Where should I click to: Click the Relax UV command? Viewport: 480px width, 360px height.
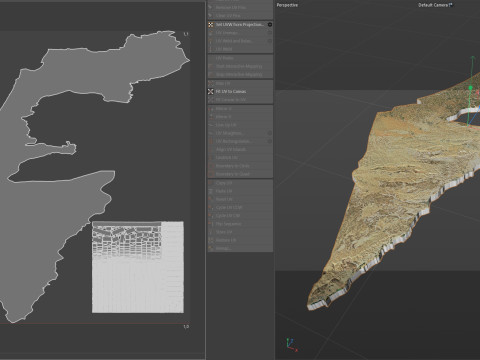pos(240,83)
